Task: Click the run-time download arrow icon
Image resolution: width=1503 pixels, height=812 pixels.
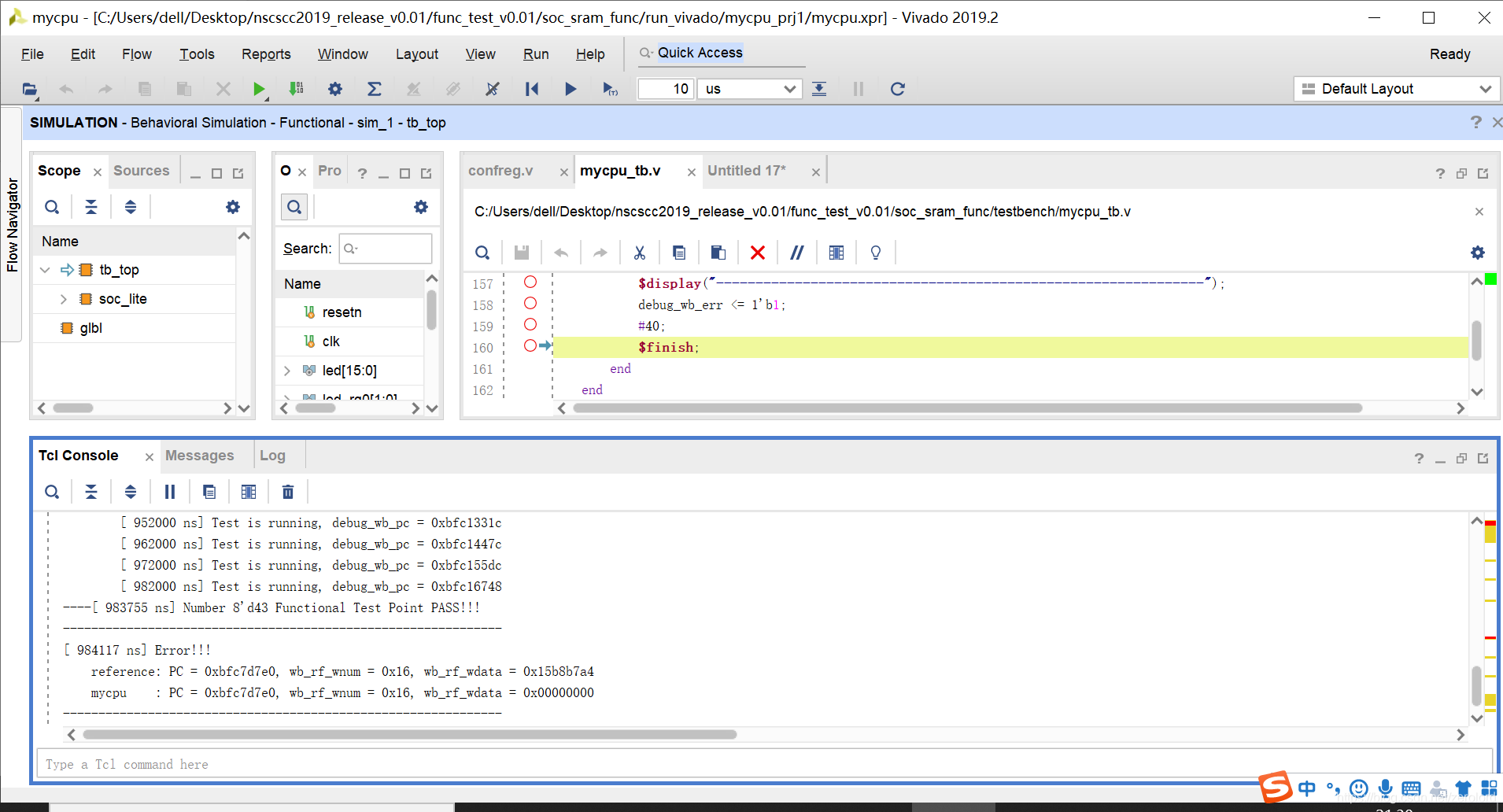Action: point(819,89)
